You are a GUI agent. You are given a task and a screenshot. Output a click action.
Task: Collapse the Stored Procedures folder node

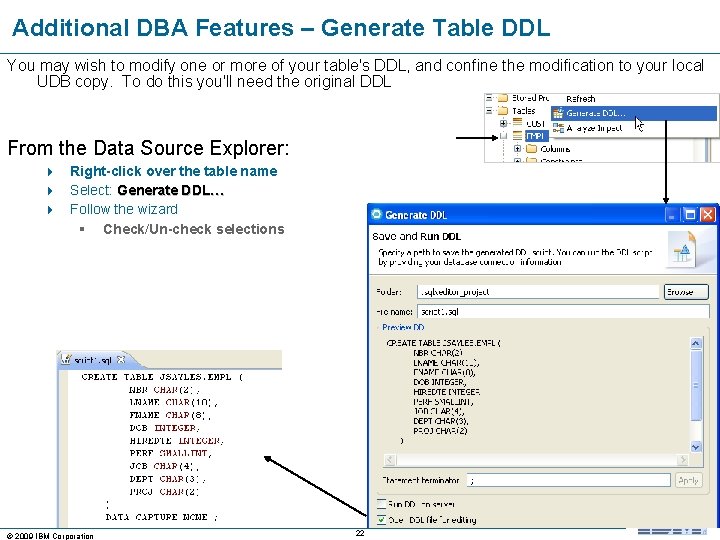click(x=489, y=98)
